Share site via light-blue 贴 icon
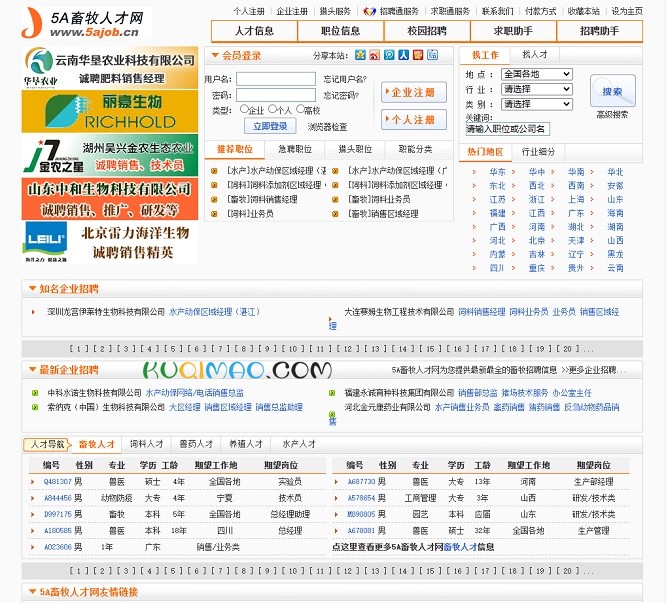 pyautogui.click(x=432, y=55)
